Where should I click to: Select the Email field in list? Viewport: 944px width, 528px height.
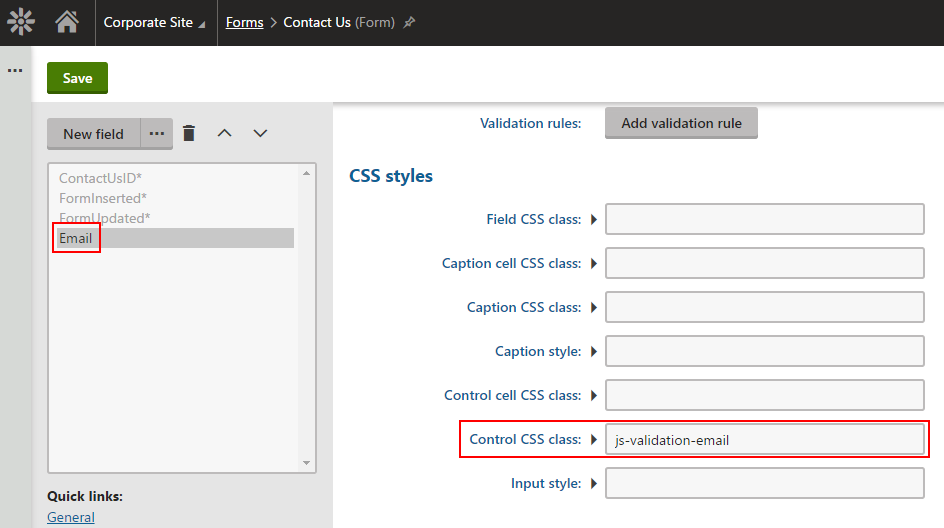click(x=76, y=238)
